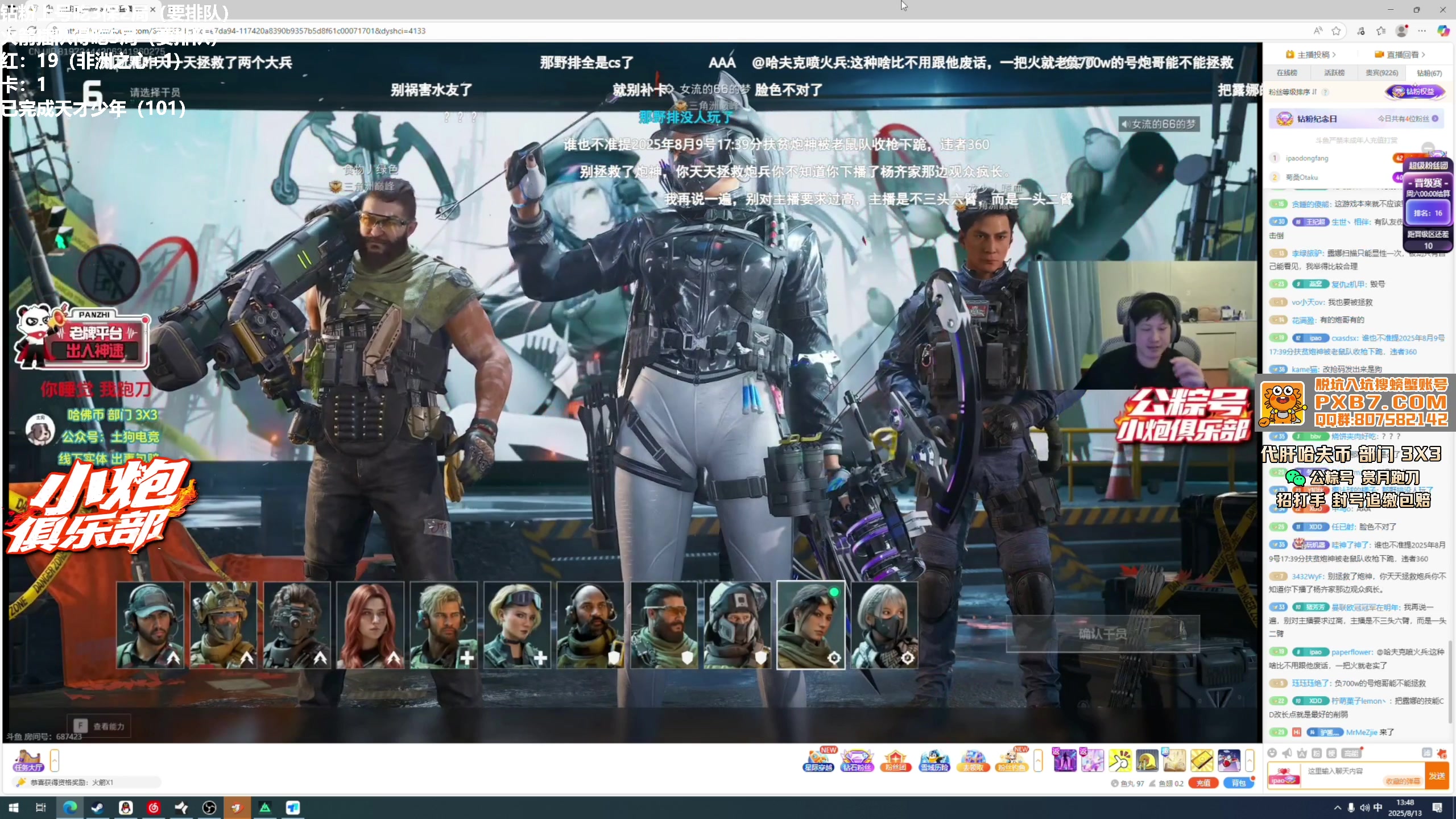Click the megaphone horn icon in chat
The height and width of the screenshot is (819, 1456).
pyautogui.click(x=1288, y=753)
